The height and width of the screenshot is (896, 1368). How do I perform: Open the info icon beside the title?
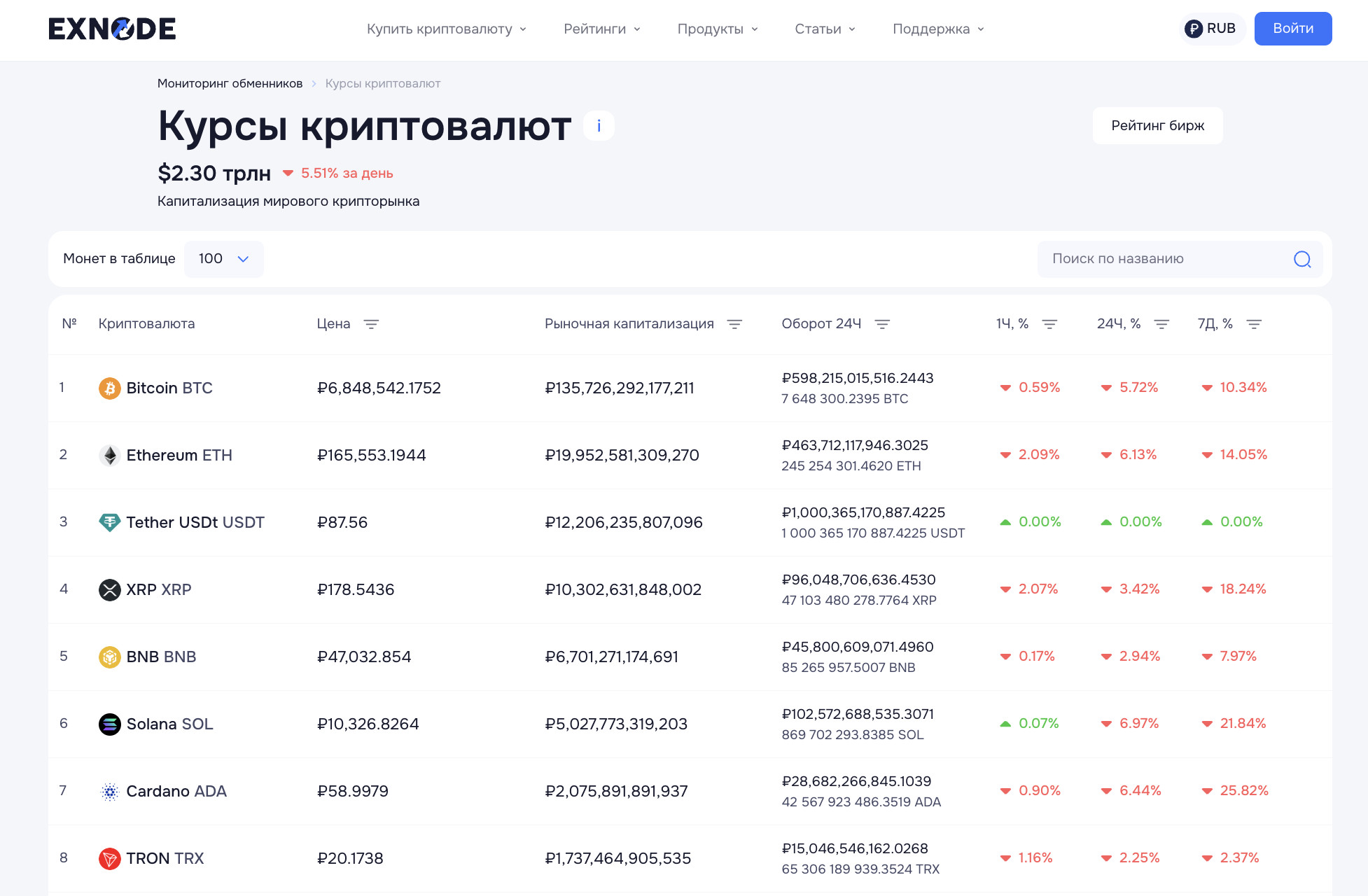599,126
